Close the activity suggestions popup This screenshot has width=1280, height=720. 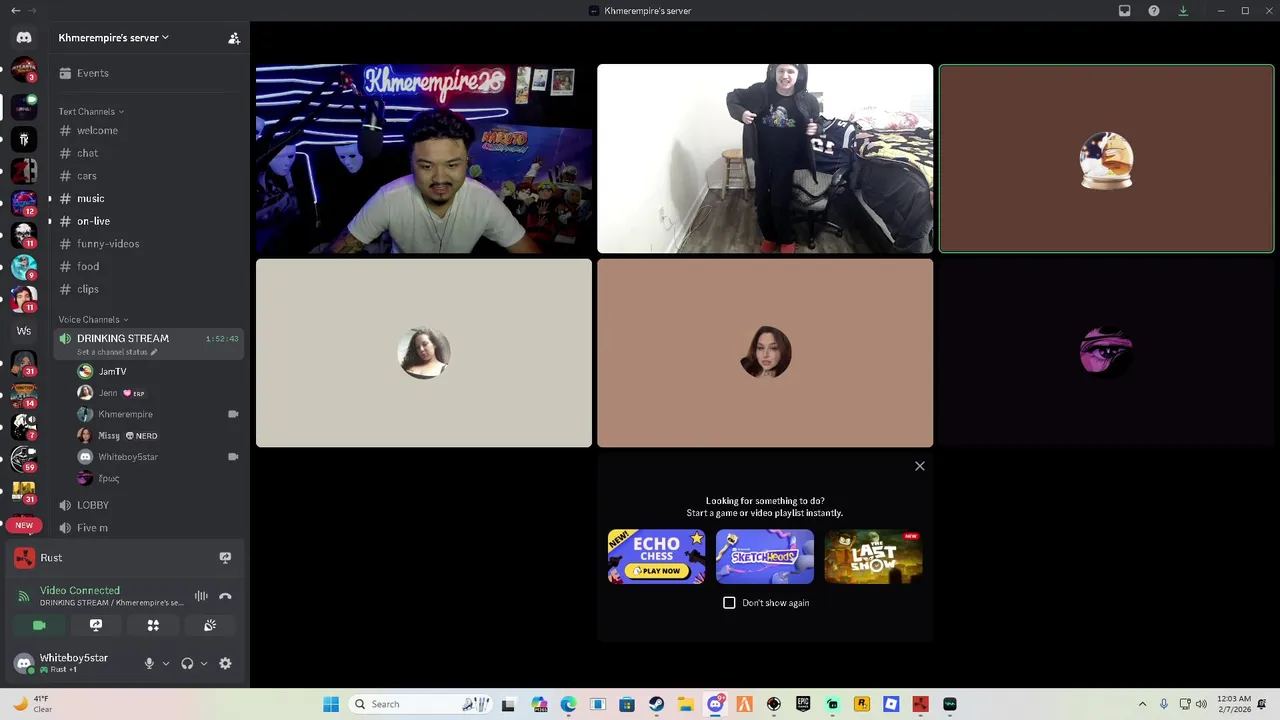coord(920,466)
